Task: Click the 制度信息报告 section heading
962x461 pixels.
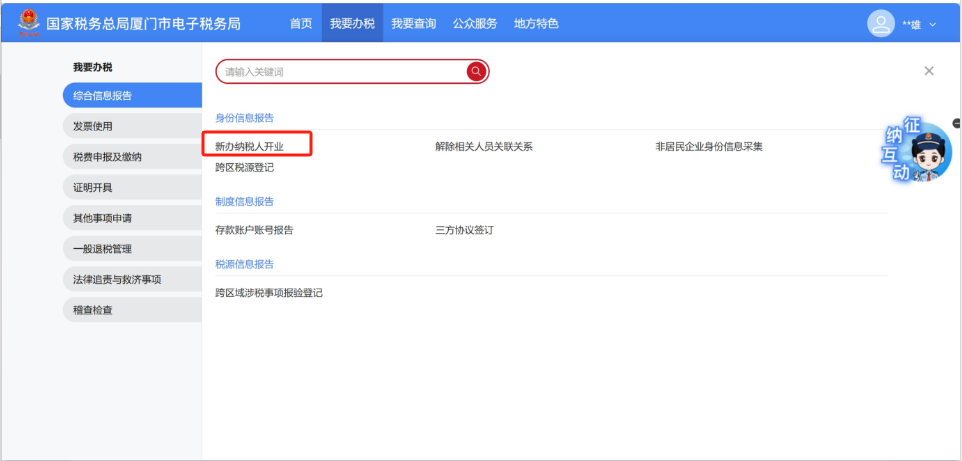Action: tap(244, 201)
